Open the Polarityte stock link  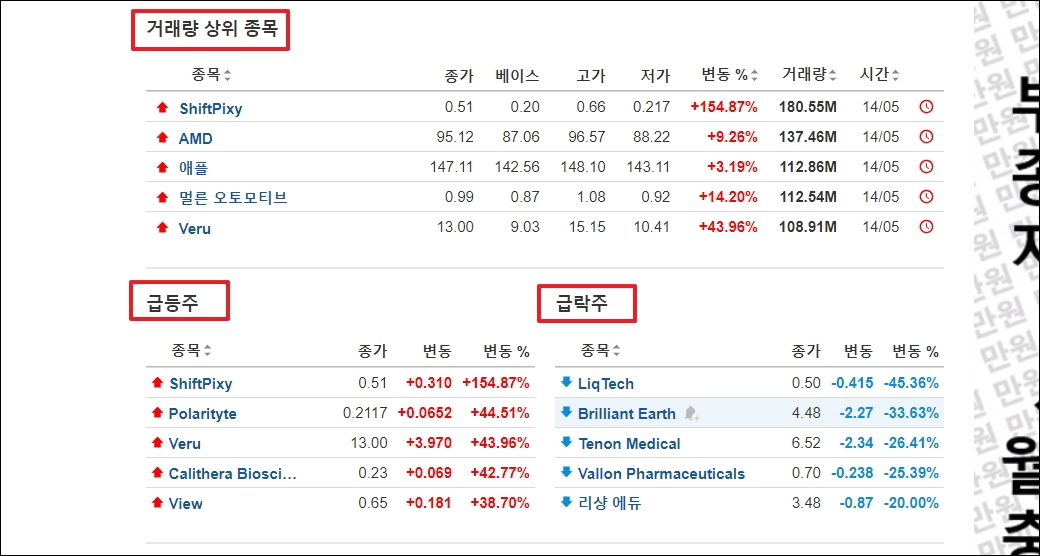[203, 414]
